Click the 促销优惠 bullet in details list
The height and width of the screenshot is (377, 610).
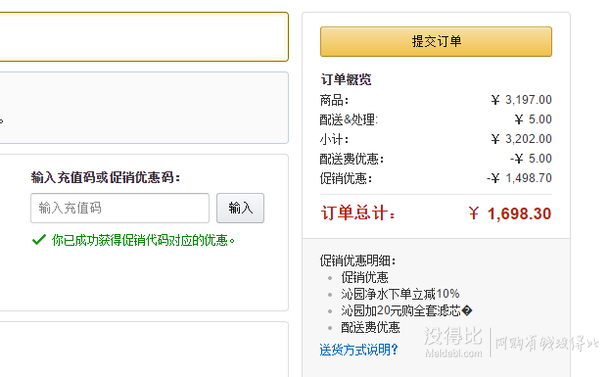364,277
